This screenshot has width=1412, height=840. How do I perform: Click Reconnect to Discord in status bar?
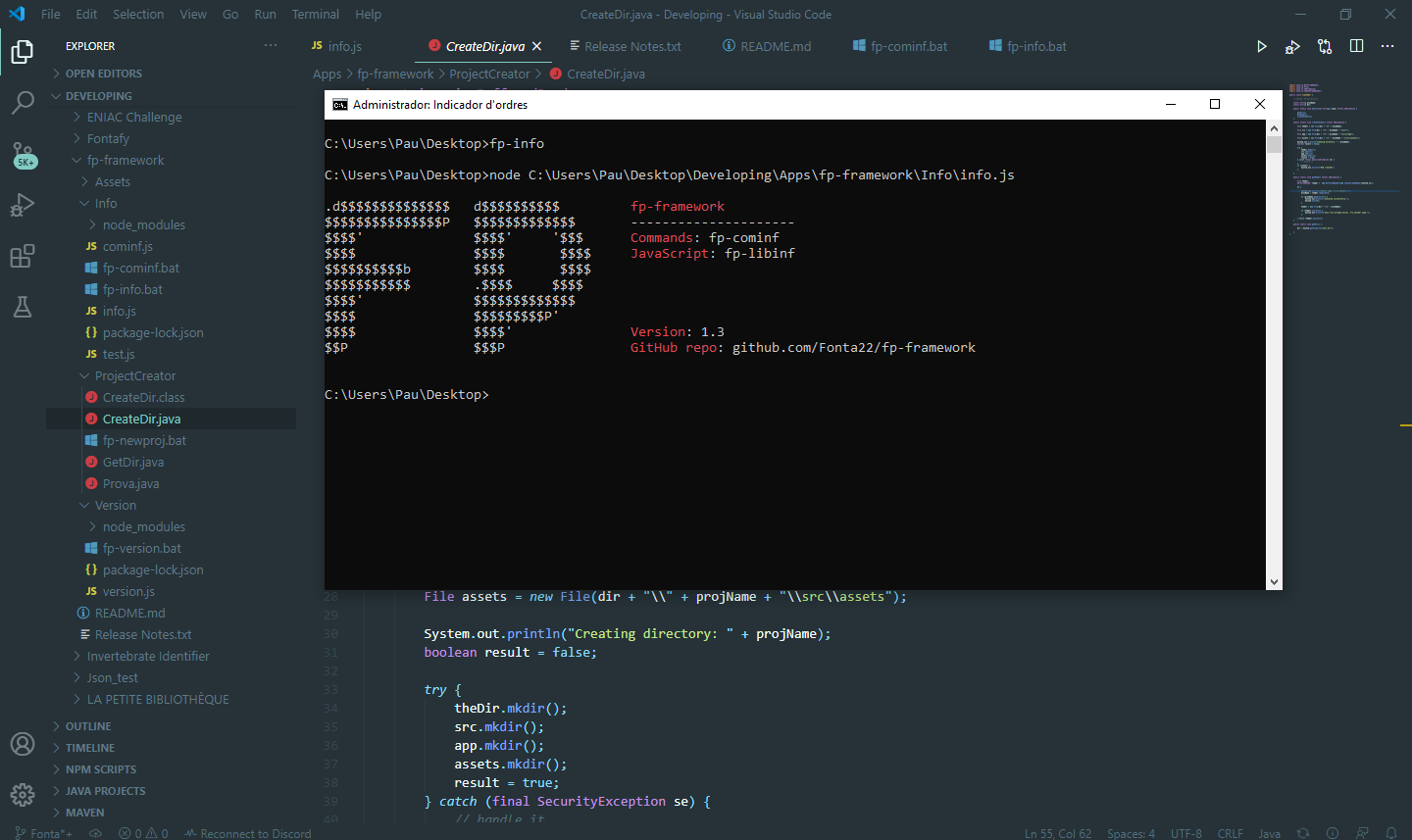tap(248, 833)
